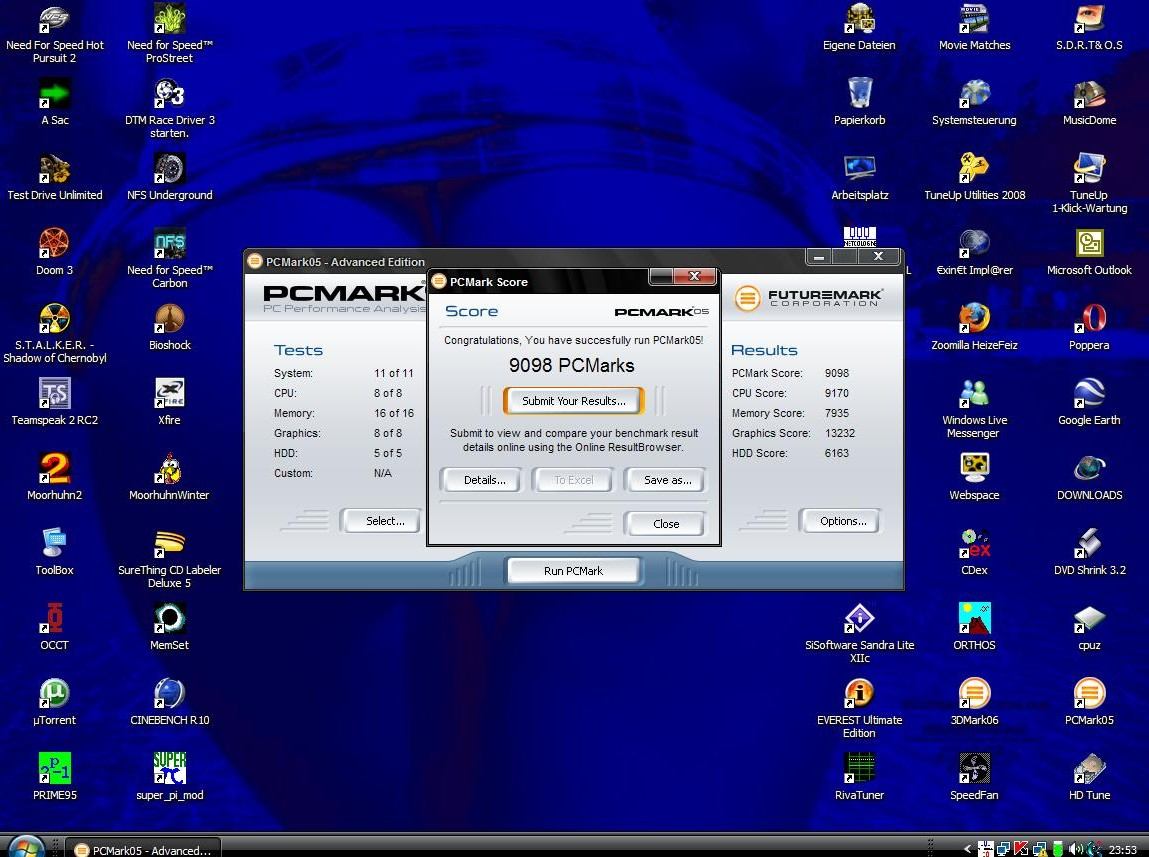This screenshot has height=857, width=1149.
Task: Open S.T.A.L.K.E.R. Shadow of Chernobyl icon
Action: (54, 319)
